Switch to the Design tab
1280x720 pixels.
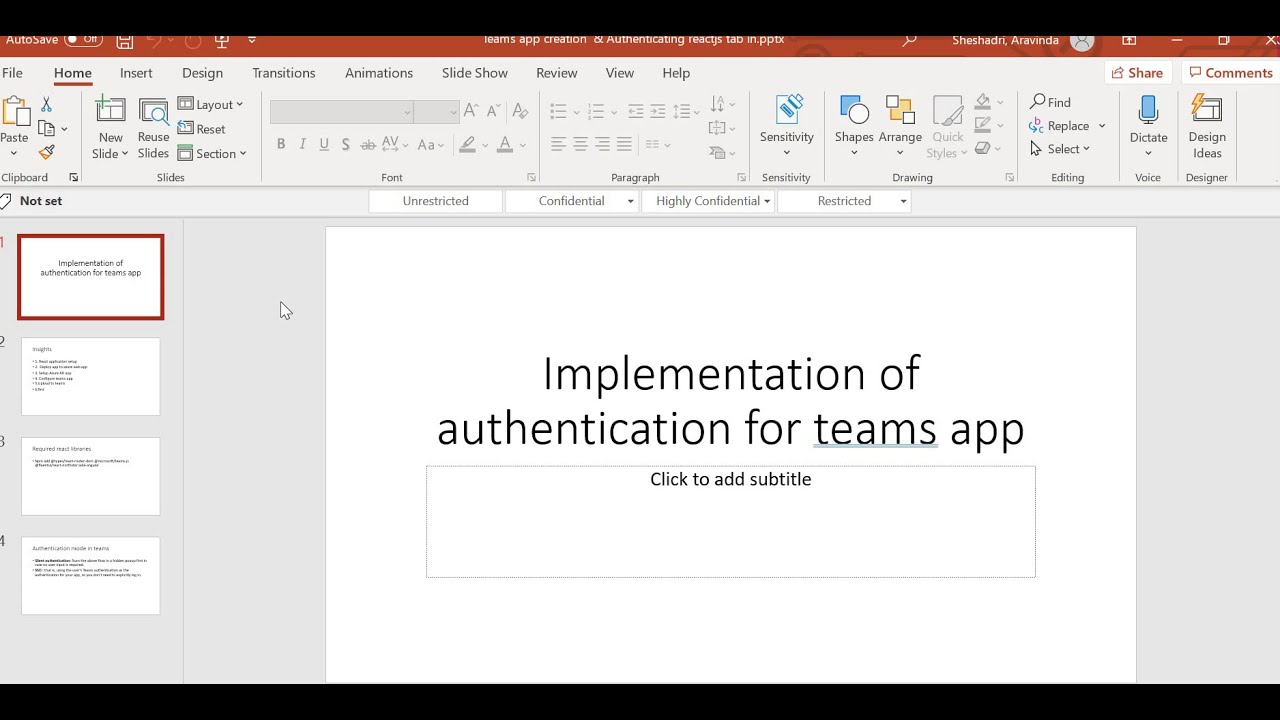(x=202, y=73)
